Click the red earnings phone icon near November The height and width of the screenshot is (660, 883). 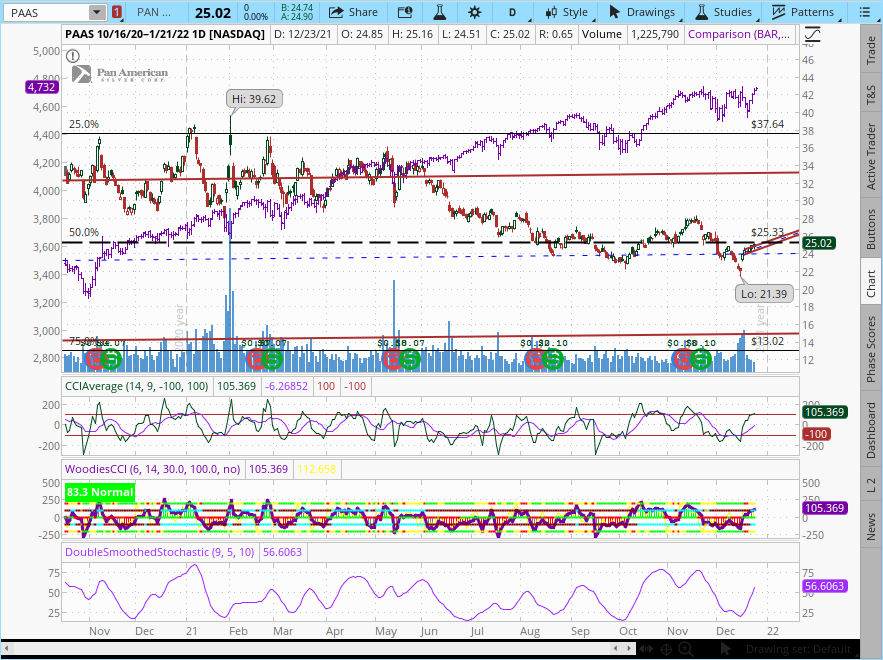(x=96, y=359)
